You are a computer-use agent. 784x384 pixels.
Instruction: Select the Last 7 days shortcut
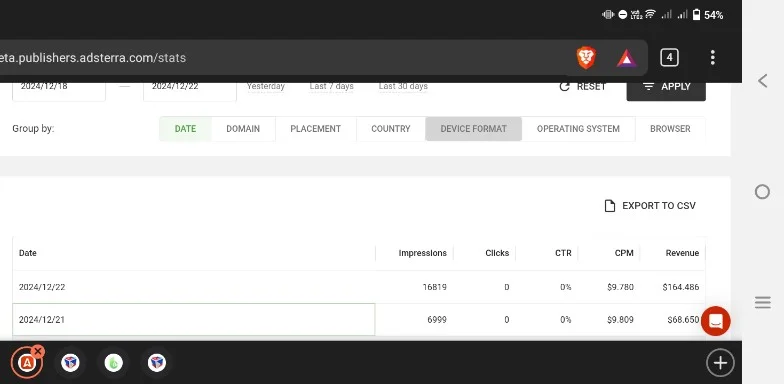pos(332,86)
